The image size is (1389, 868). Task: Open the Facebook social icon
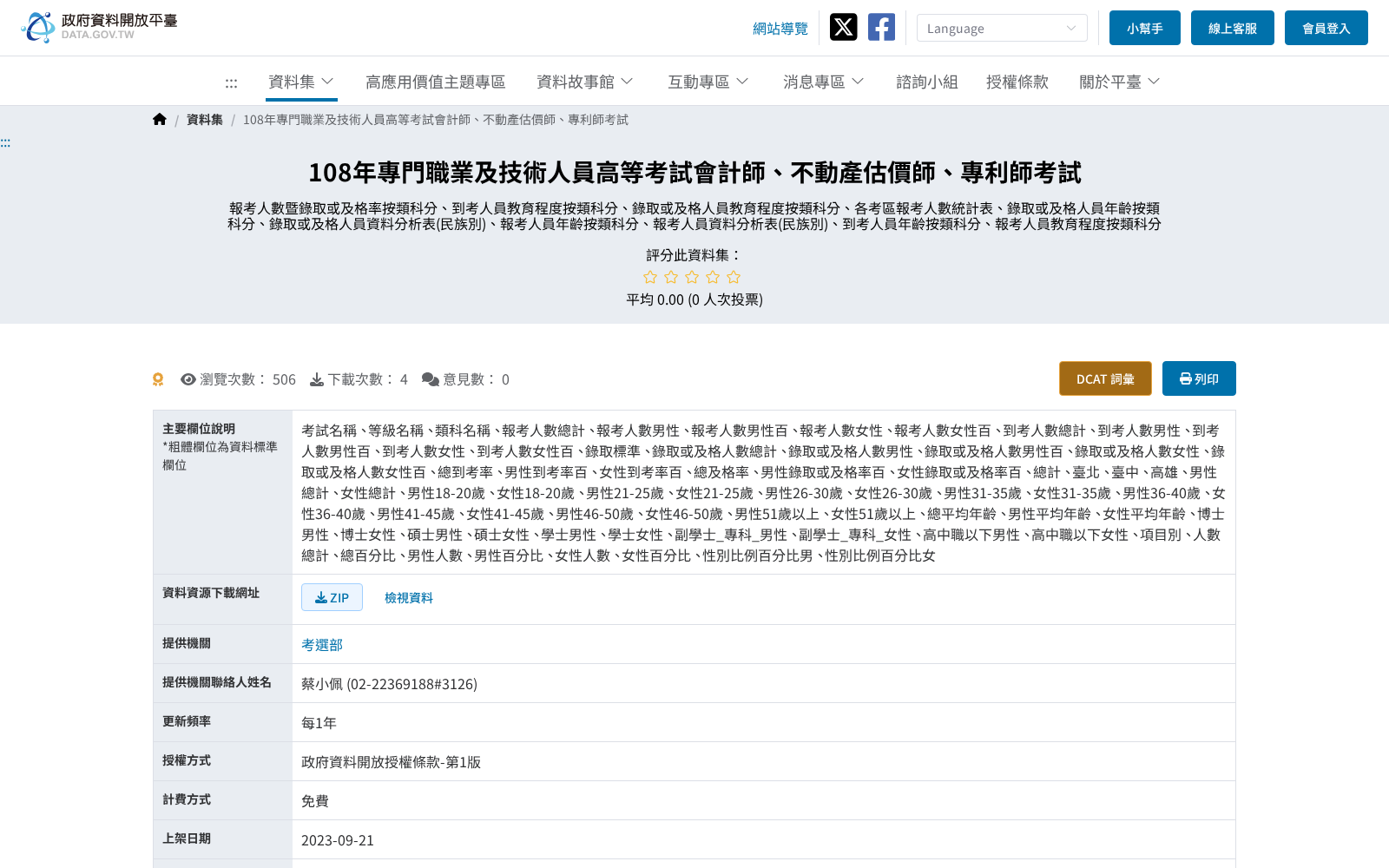click(x=881, y=27)
